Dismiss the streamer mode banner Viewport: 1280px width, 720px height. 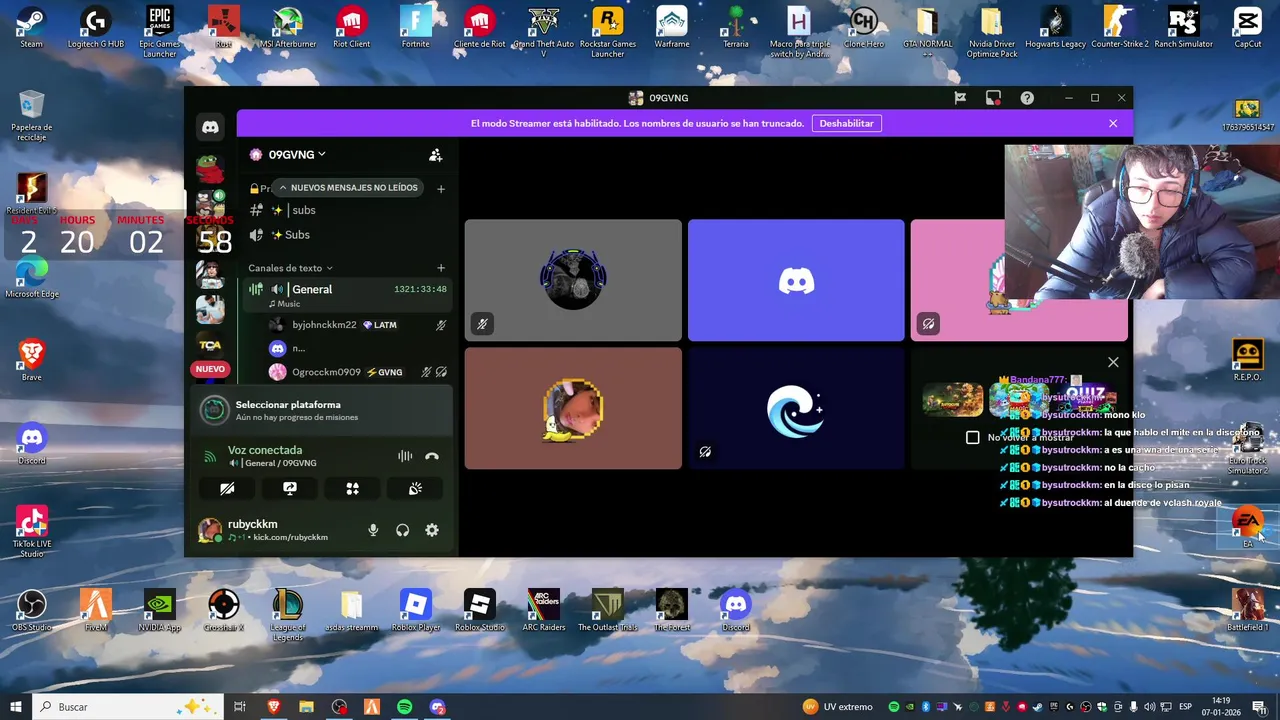1113,123
